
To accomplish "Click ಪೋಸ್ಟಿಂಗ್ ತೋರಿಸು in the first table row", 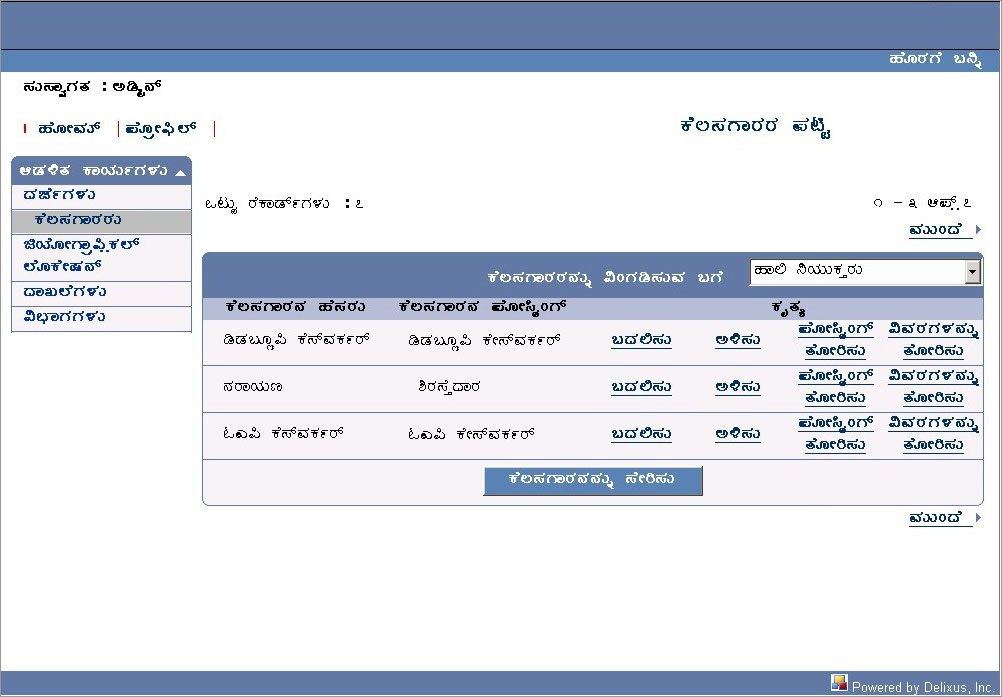I will pyautogui.click(x=835, y=340).
